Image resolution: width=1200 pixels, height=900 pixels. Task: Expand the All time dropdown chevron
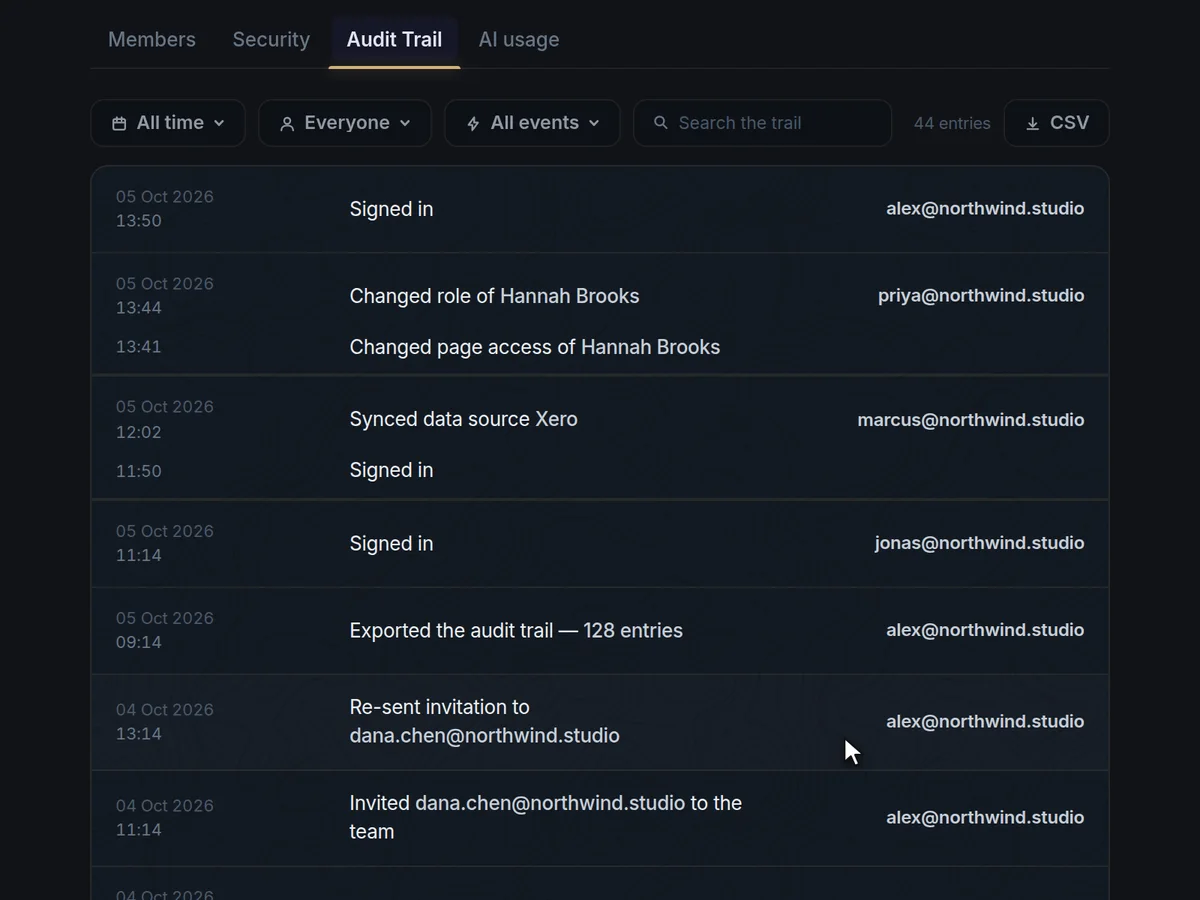pos(219,123)
